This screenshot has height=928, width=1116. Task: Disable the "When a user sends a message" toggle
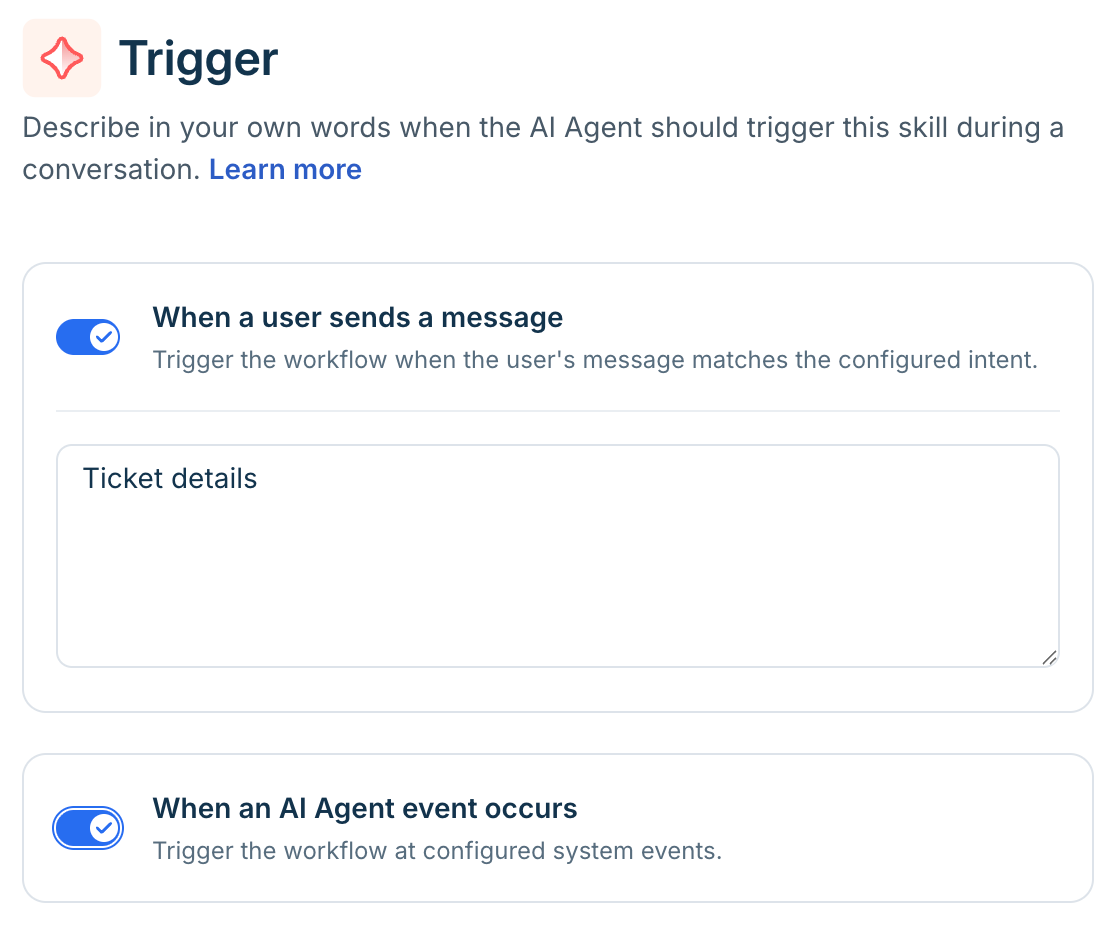click(x=88, y=337)
